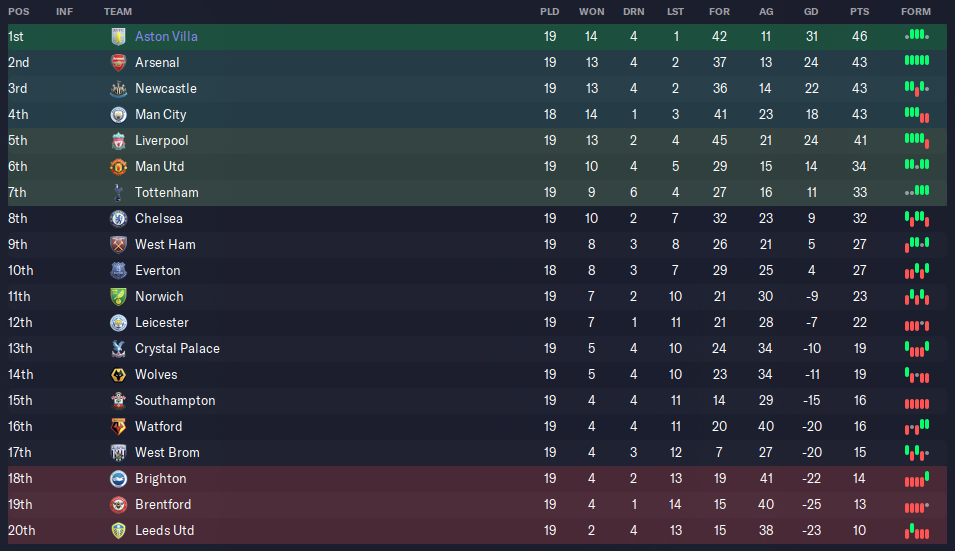Select the Crystal Palace team name
The height and width of the screenshot is (551, 955).
point(177,349)
